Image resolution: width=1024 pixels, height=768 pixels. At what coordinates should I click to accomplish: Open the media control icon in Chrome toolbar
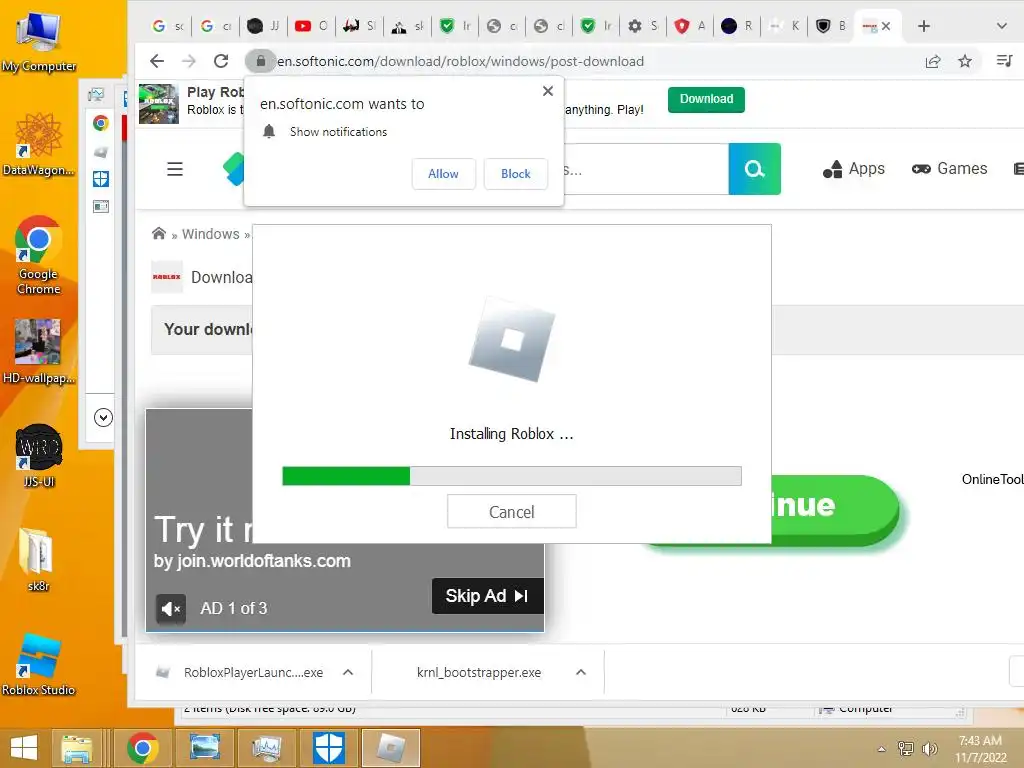pos(1004,61)
